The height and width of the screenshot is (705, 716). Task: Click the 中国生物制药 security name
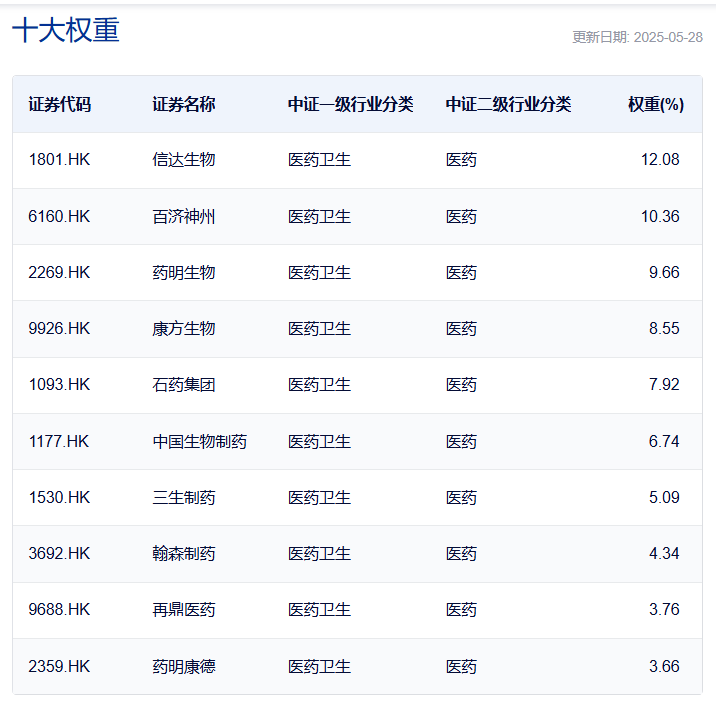[200, 441]
